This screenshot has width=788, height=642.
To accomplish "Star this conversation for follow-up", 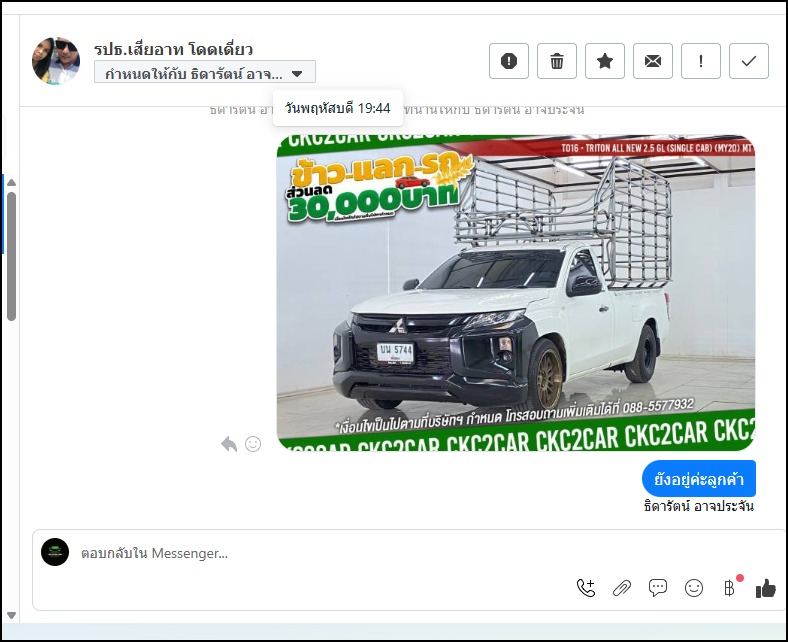I will click(x=605, y=61).
